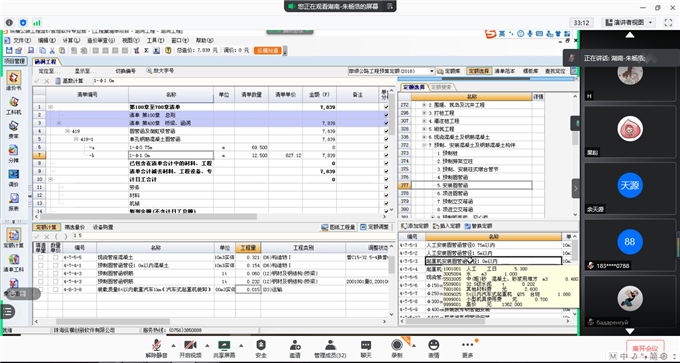Click the meeting info circle icon
680x363 pixels.
pos(10,22)
